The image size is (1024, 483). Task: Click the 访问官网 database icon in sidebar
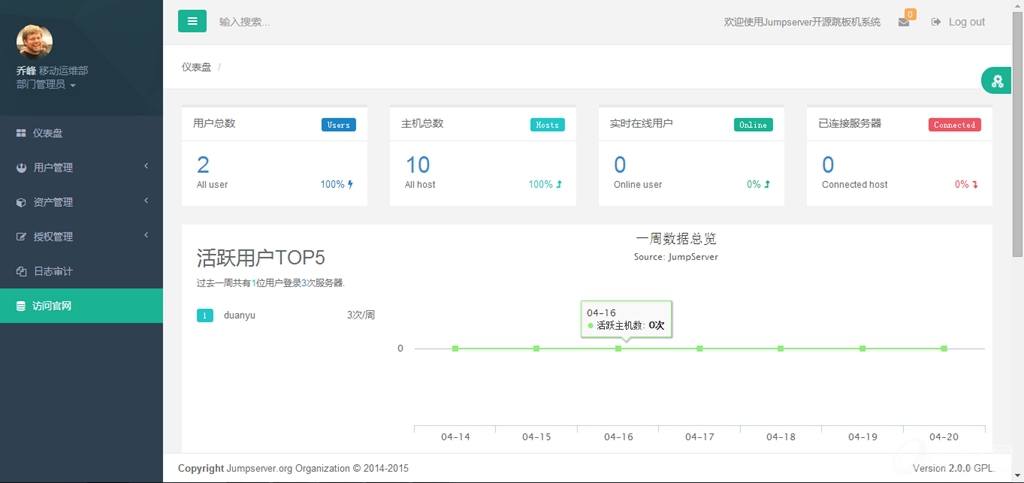tap(21, 306)
